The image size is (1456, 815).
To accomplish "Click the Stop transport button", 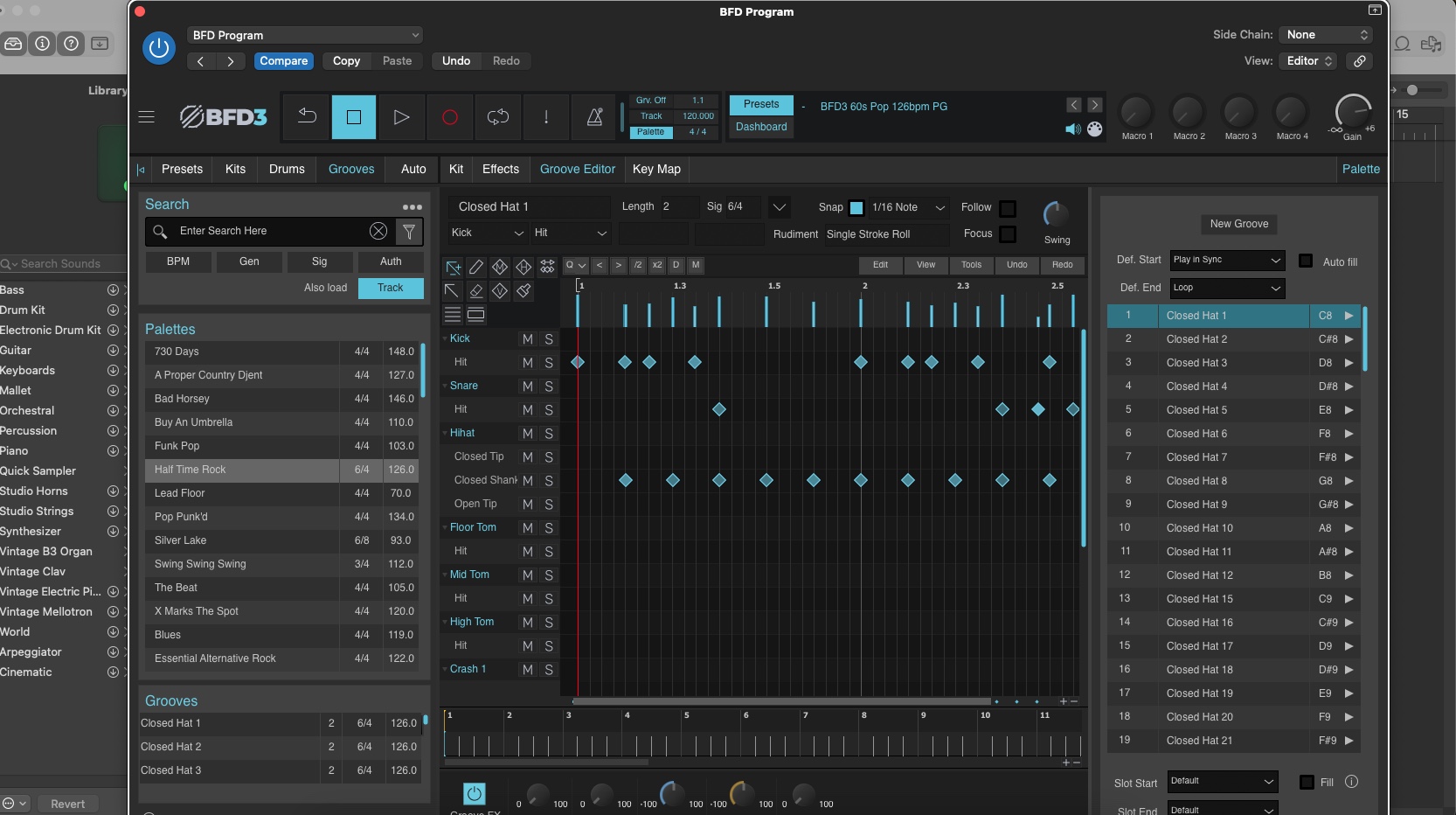I will click(354, 117).
